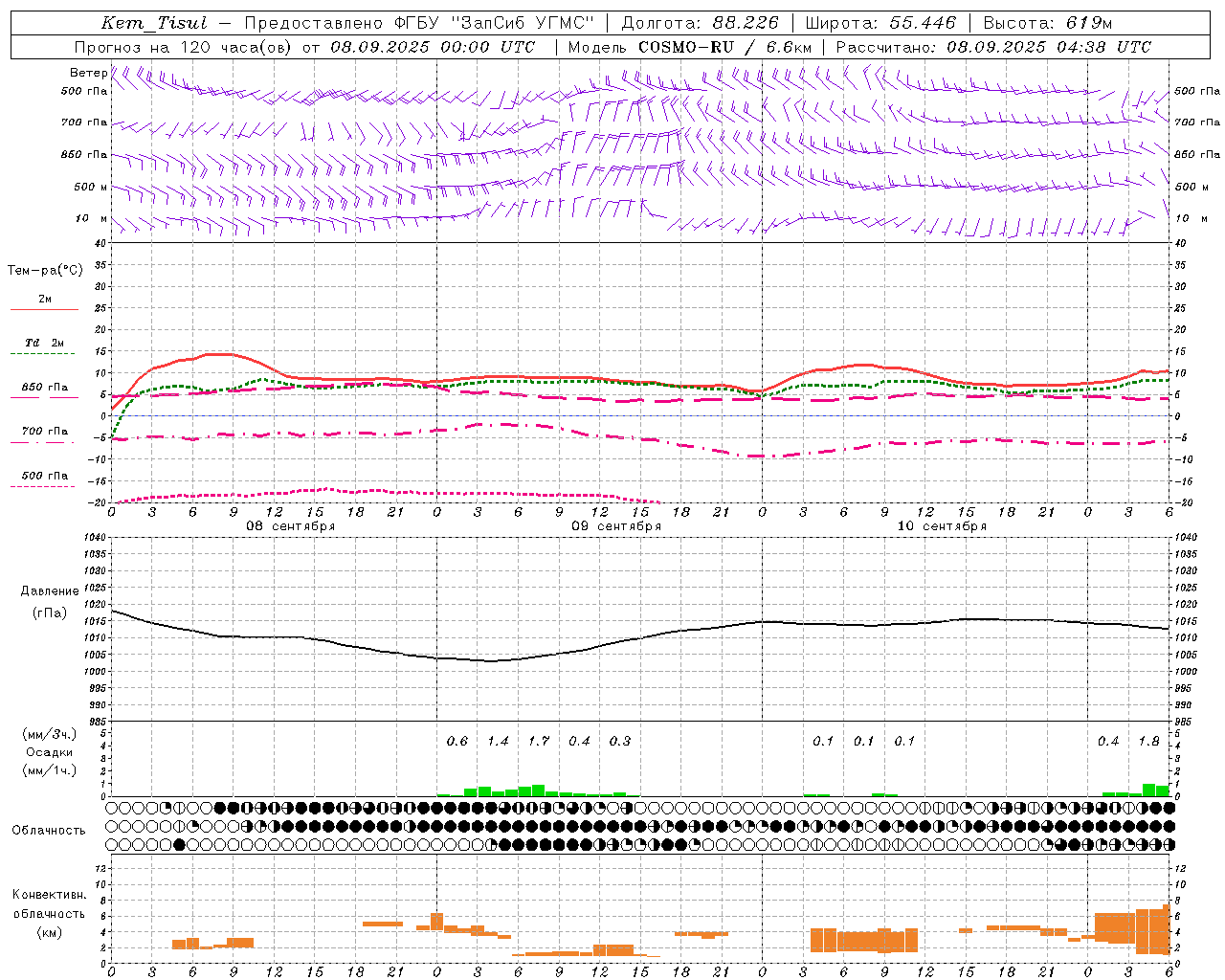Click the dashed line sample under Td 2м
This screenshot has width=1225, height=980.
[x=42, y=354]
